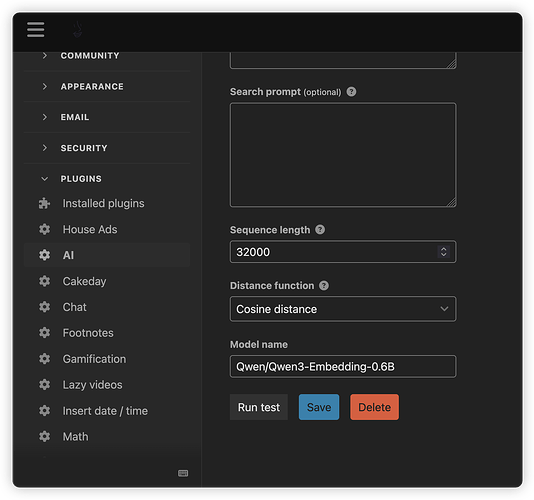The height and width of the screenshot is (500, 534).
Task: Click the Sequence length help icon
Action: coord(320,230)
